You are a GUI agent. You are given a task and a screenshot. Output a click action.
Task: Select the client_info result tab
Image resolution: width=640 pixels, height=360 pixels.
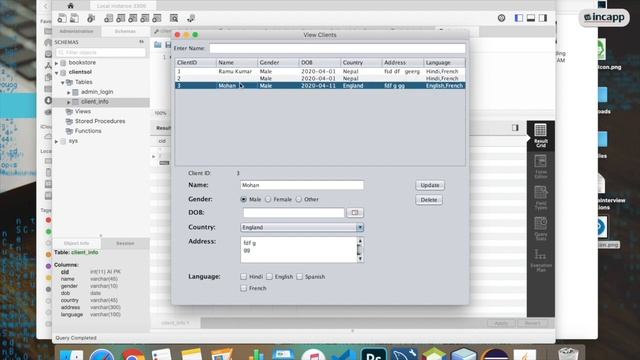click(x=176, y=323)
